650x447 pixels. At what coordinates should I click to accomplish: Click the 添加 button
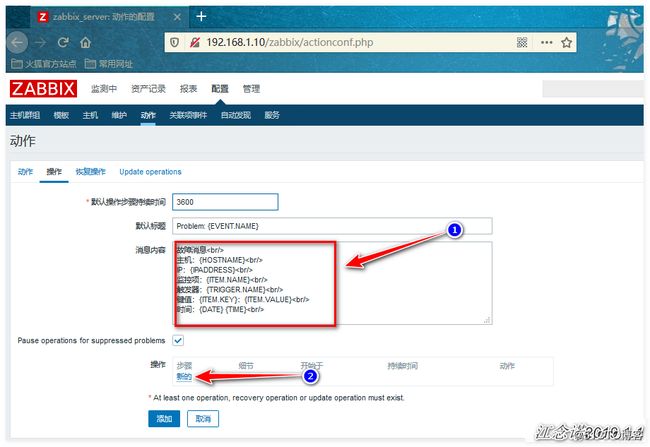(164, 419)
